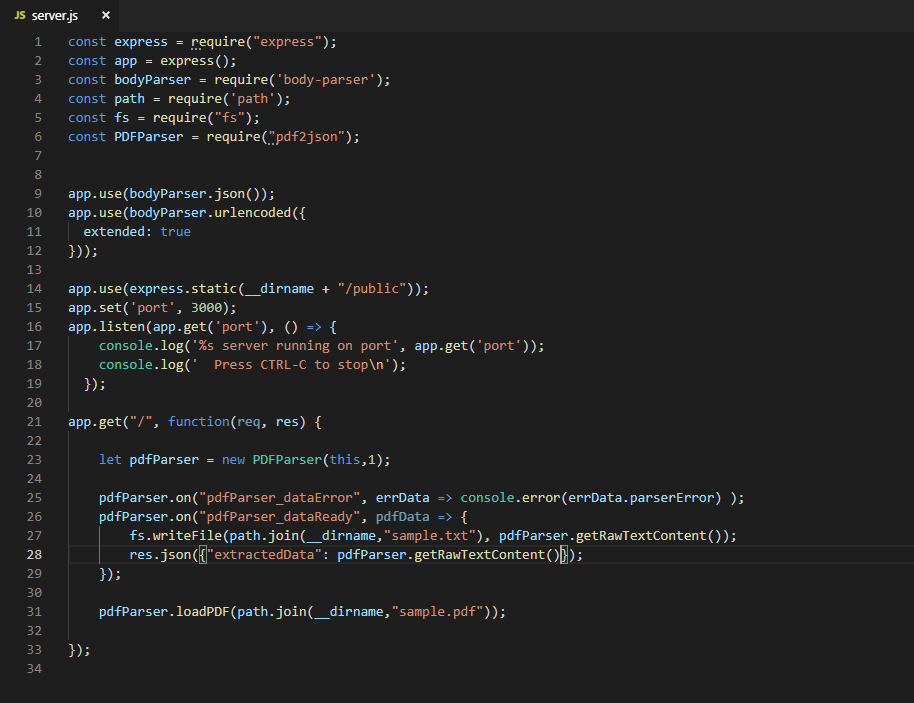Click the "/public" string on line 14
The image size is (914, 703).
pos(371,289)
